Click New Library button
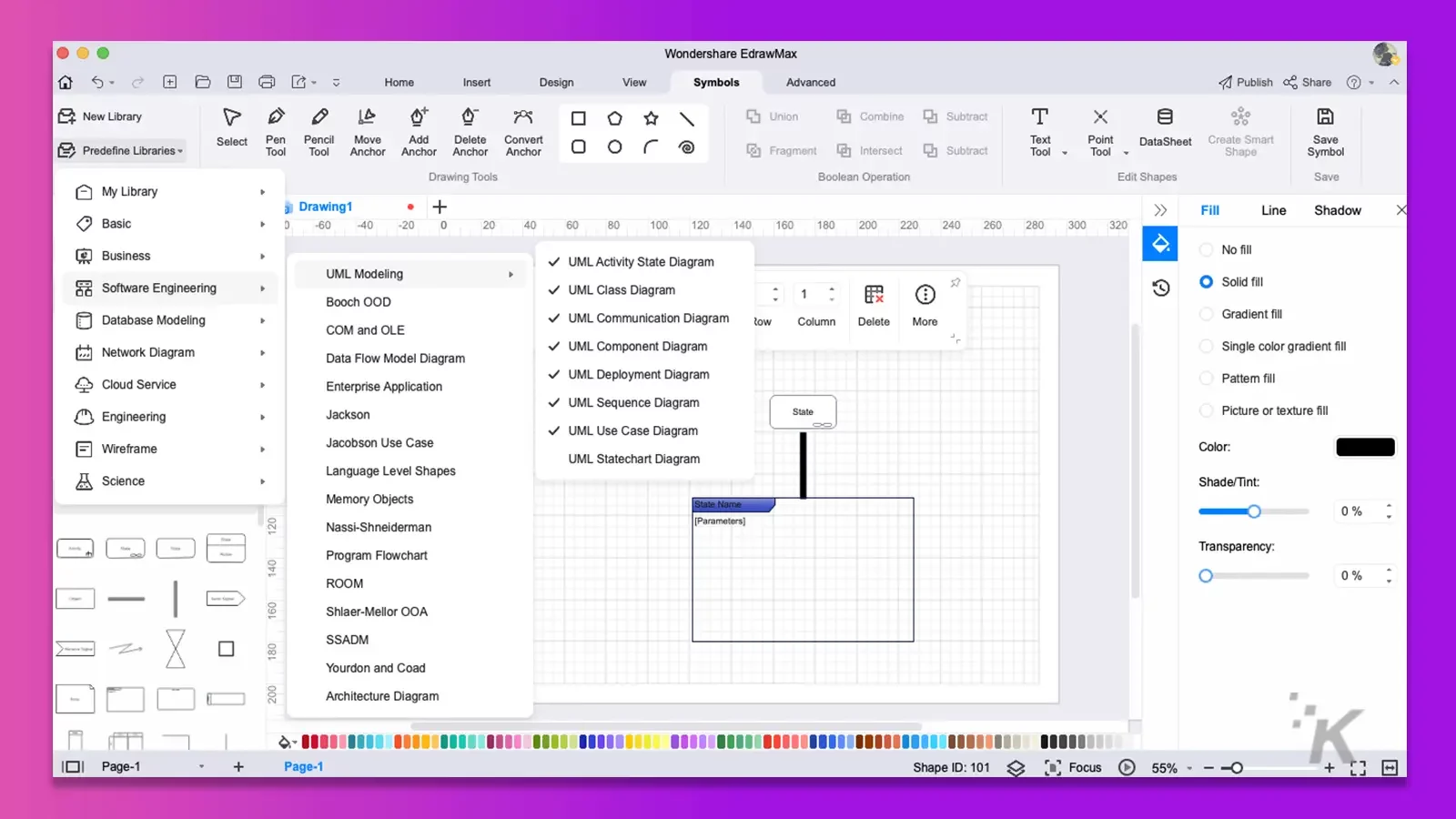Viewport: 1456px width, 819px height. coord(101,116)
